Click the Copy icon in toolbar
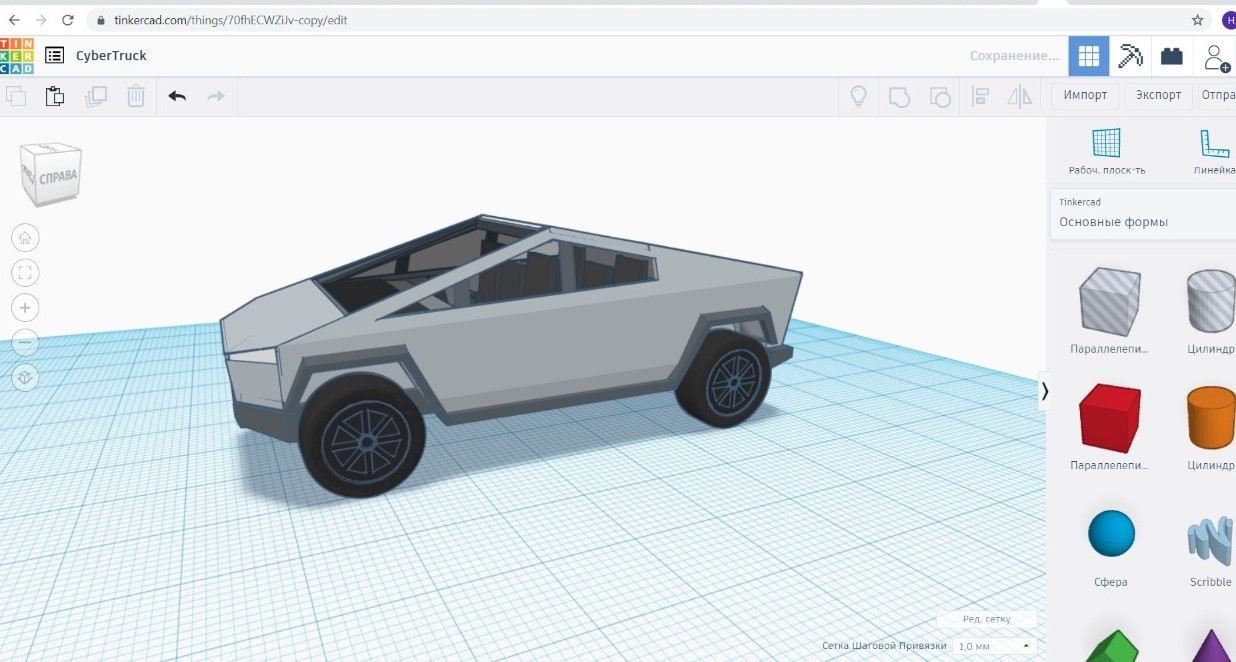 (x=16, y=96)
